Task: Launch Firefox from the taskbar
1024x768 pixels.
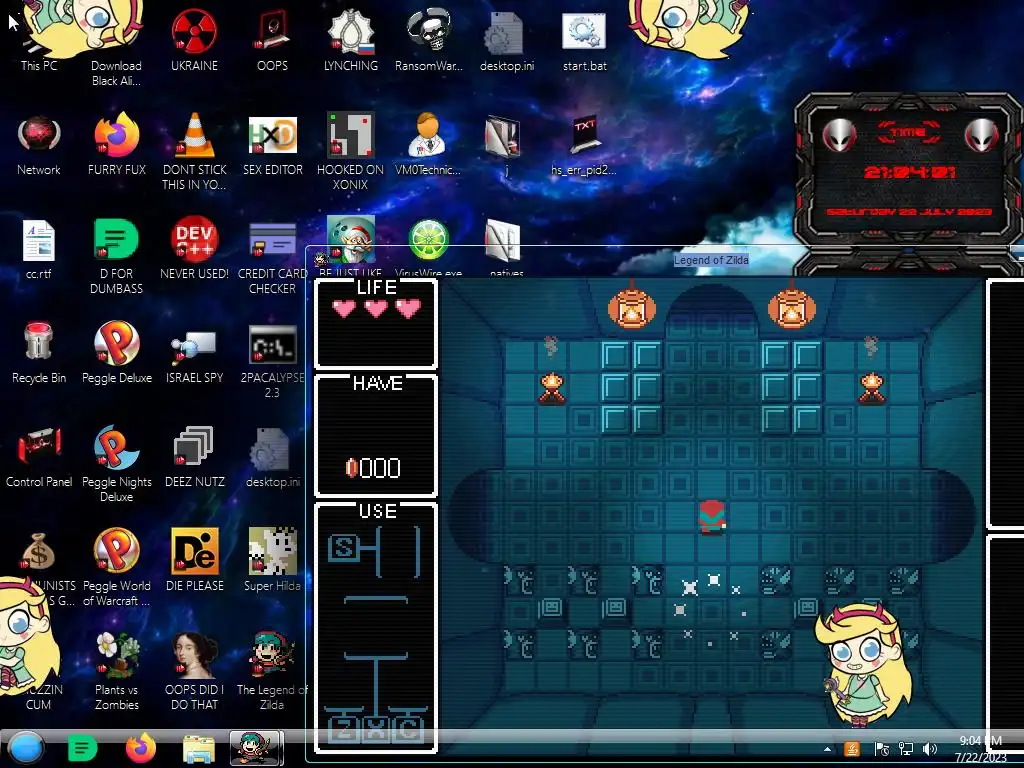Action: tap(140, 748)
